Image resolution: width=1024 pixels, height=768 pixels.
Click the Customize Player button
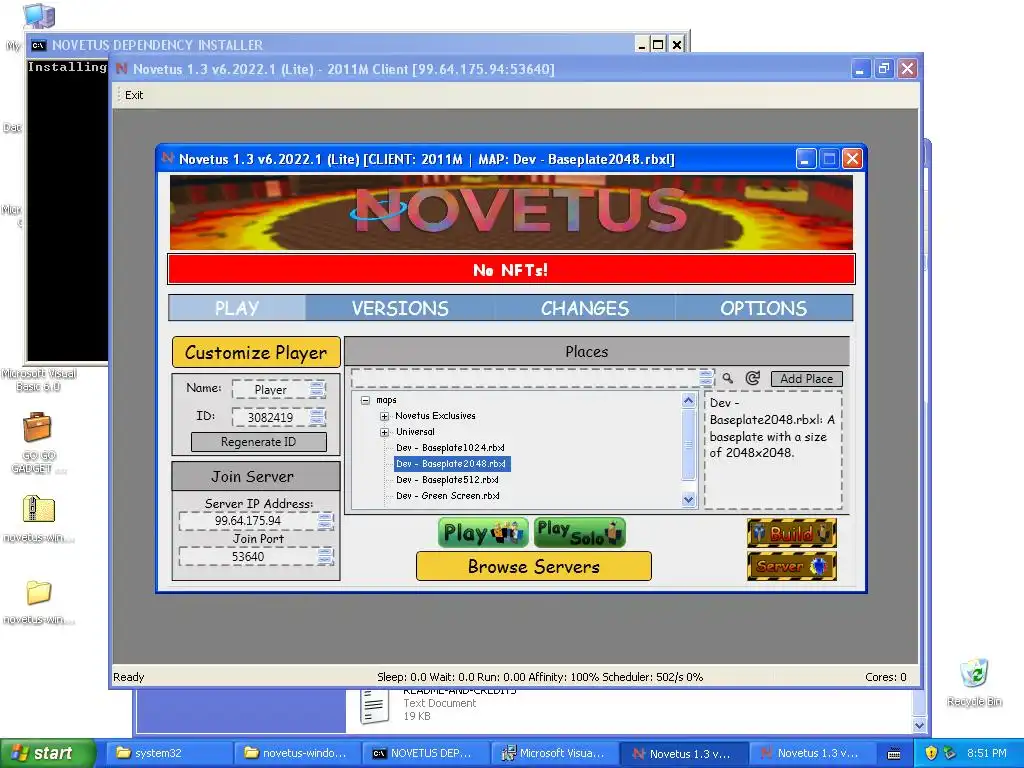[x=256, y=353]
